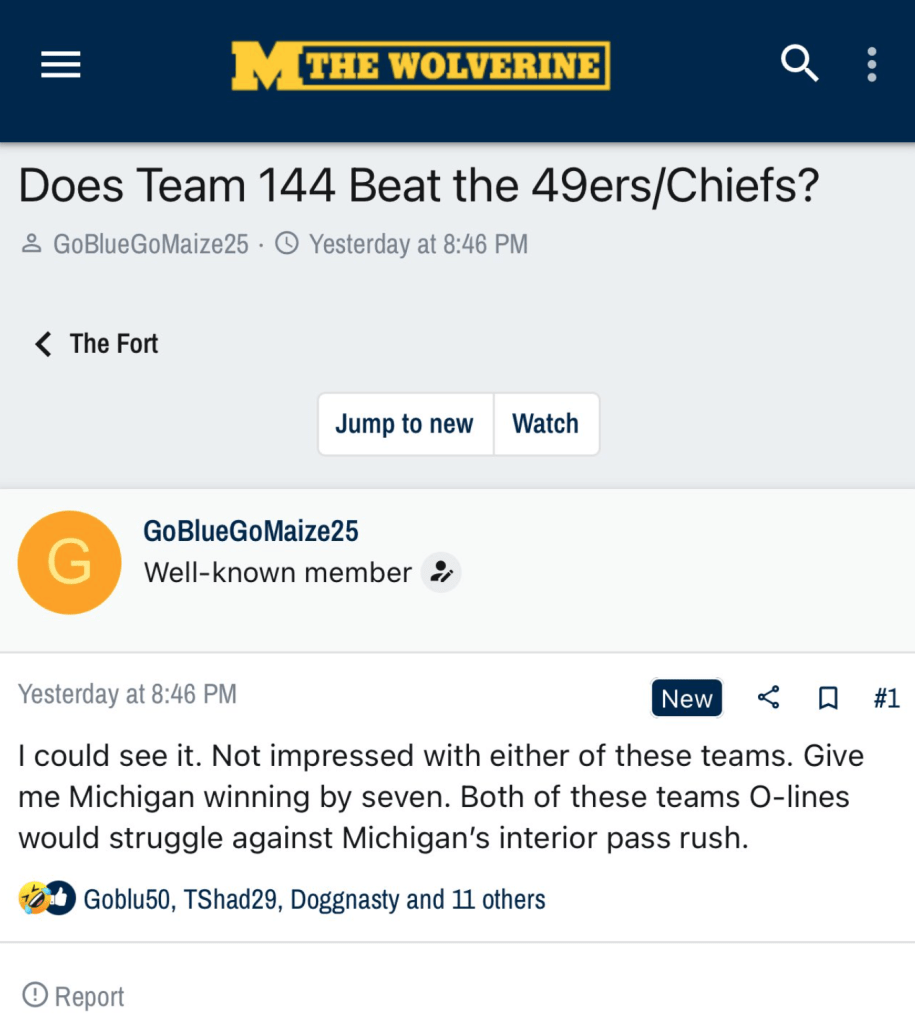The width and height of the screenshot is (915, 1024).
Task: Click the thread date Yesterday at 8:46 PM
Action: pyautogui.click(x=418, y=244)
